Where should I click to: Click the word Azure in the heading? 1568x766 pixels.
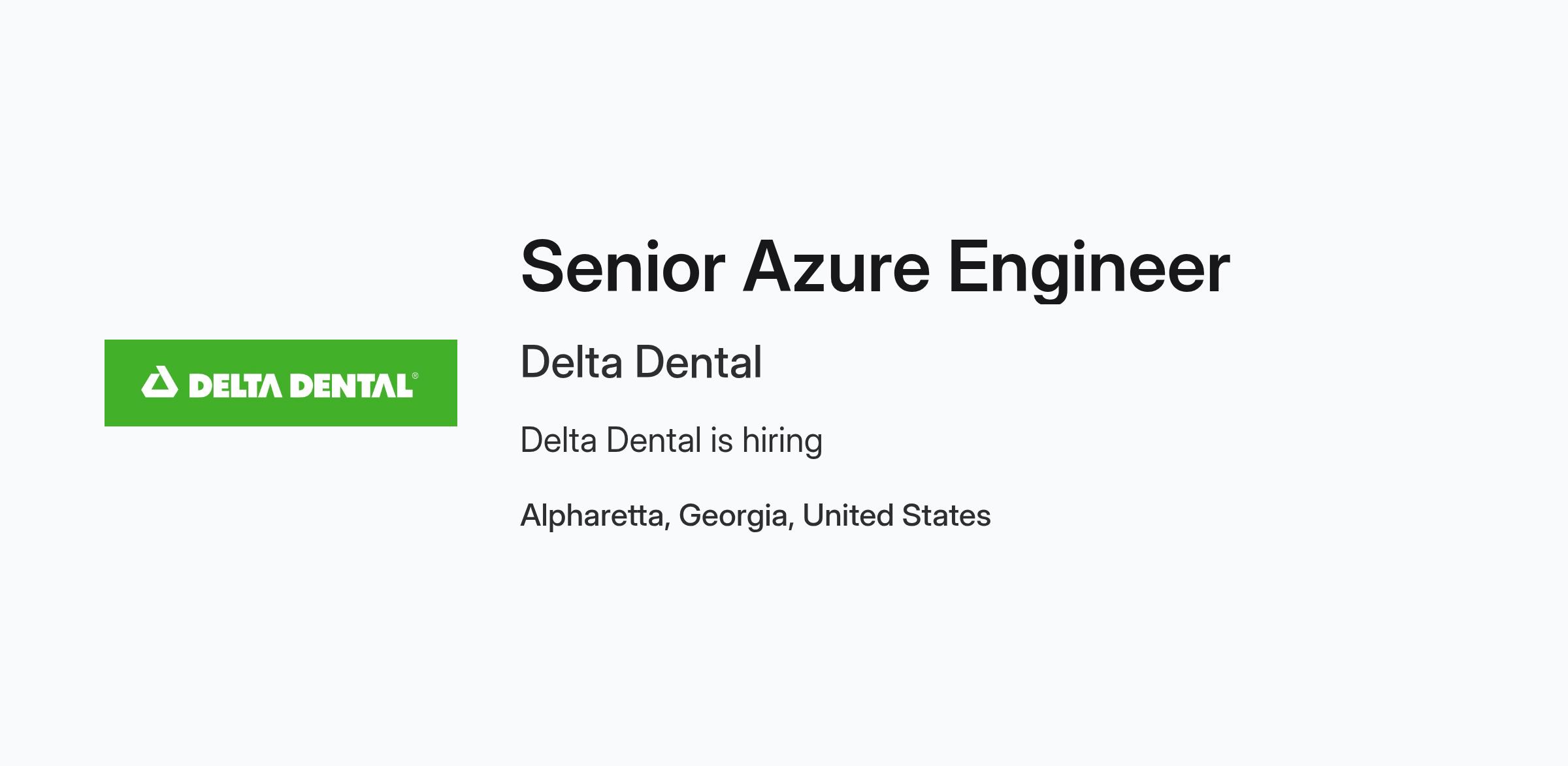pos(836,267)
